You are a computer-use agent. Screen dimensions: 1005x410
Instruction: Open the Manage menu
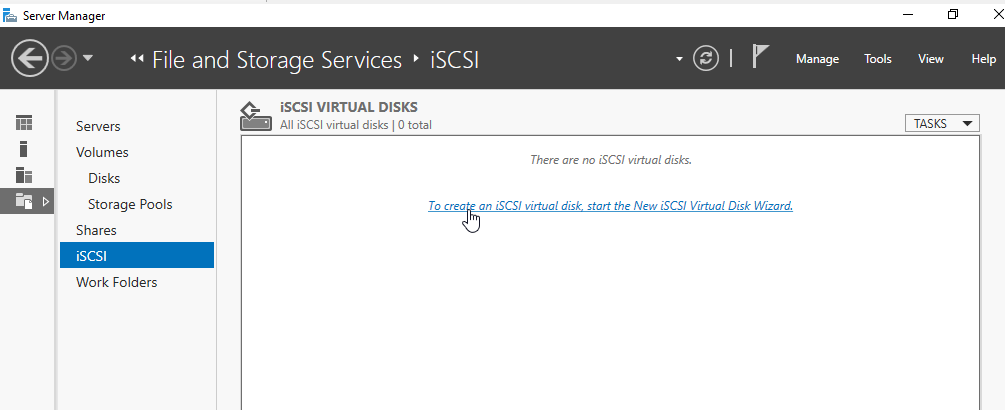(x=817, y=59)
